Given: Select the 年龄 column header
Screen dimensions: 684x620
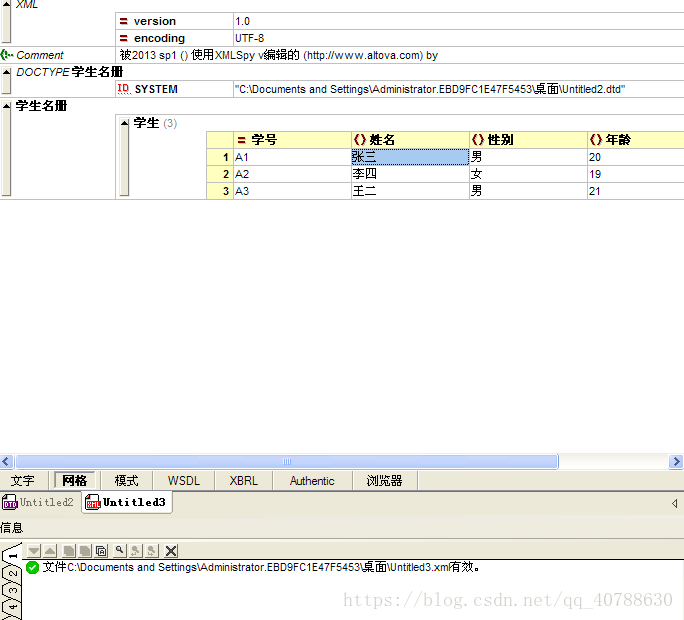Looking at the screenshot, I should 636,140.
